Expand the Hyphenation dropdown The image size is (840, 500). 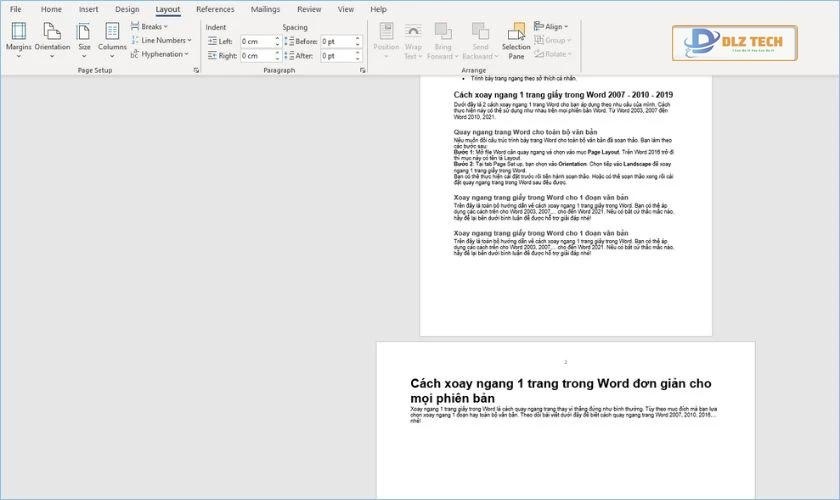coord(160,54)
